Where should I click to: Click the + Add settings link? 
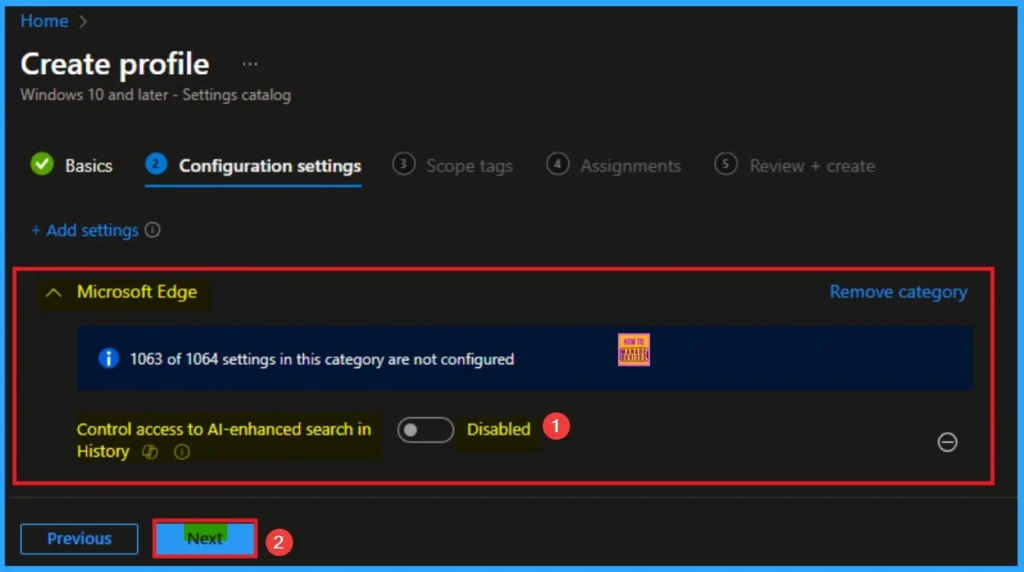coord(85,230)
